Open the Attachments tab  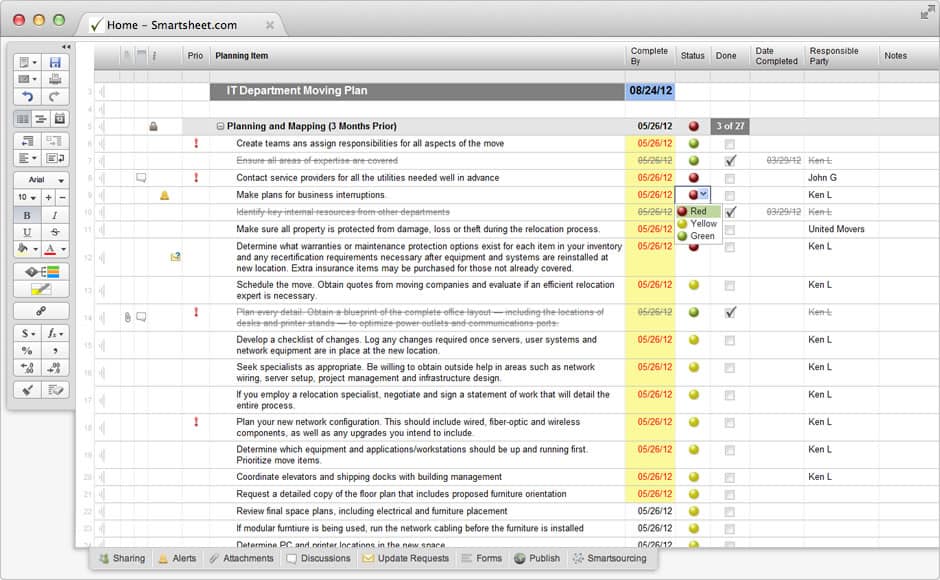(241, 558)
